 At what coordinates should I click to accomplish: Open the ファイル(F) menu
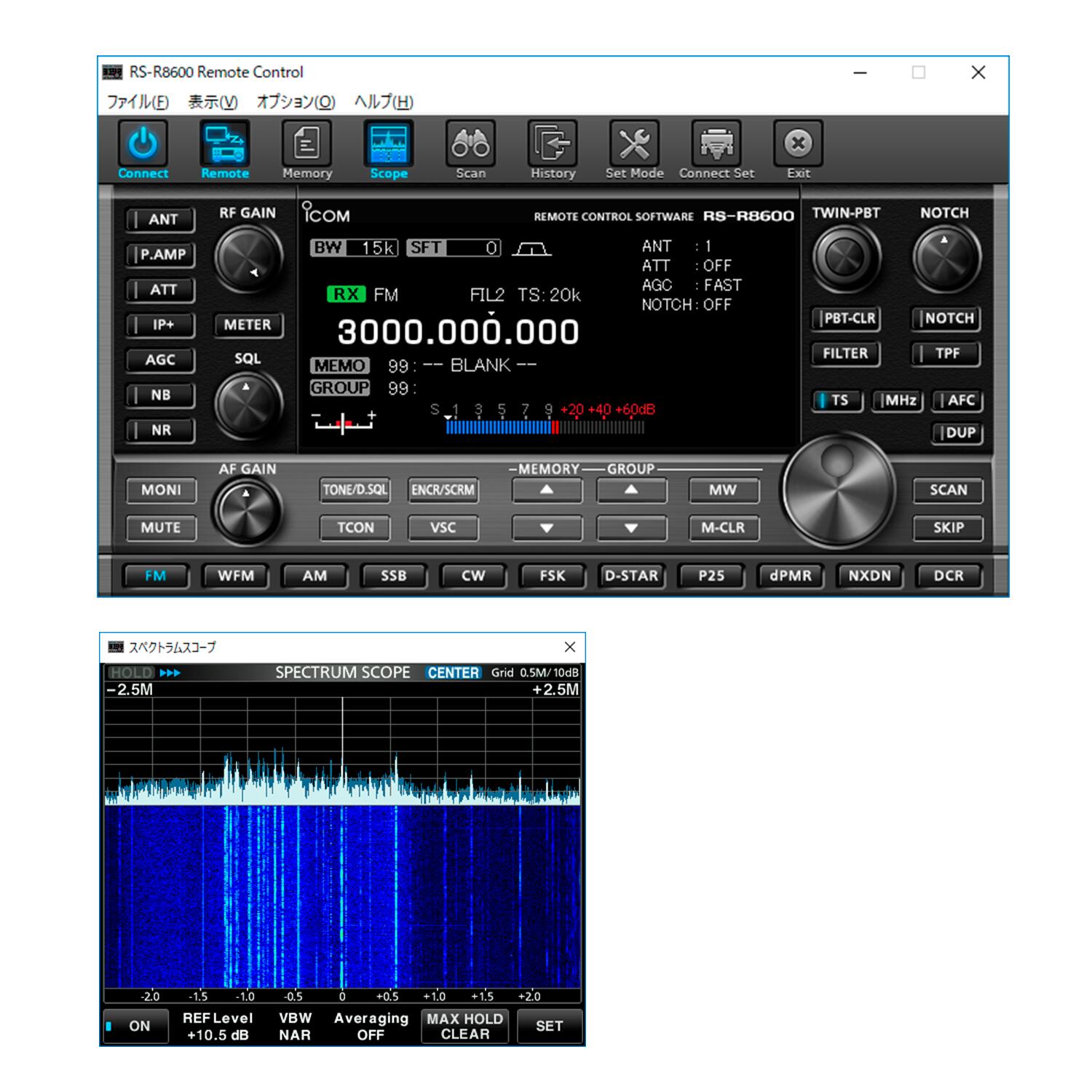click(x=138, y=102)
